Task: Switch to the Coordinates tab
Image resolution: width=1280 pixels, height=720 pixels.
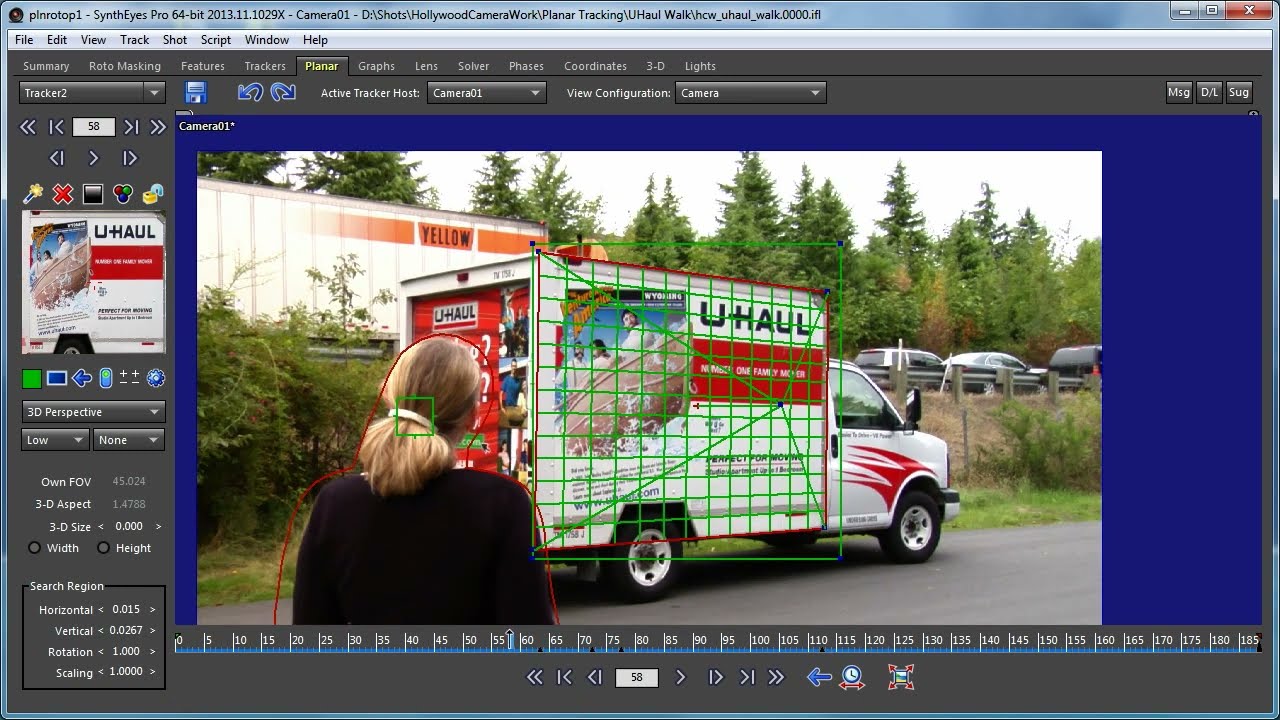Action: coord(595,66)
